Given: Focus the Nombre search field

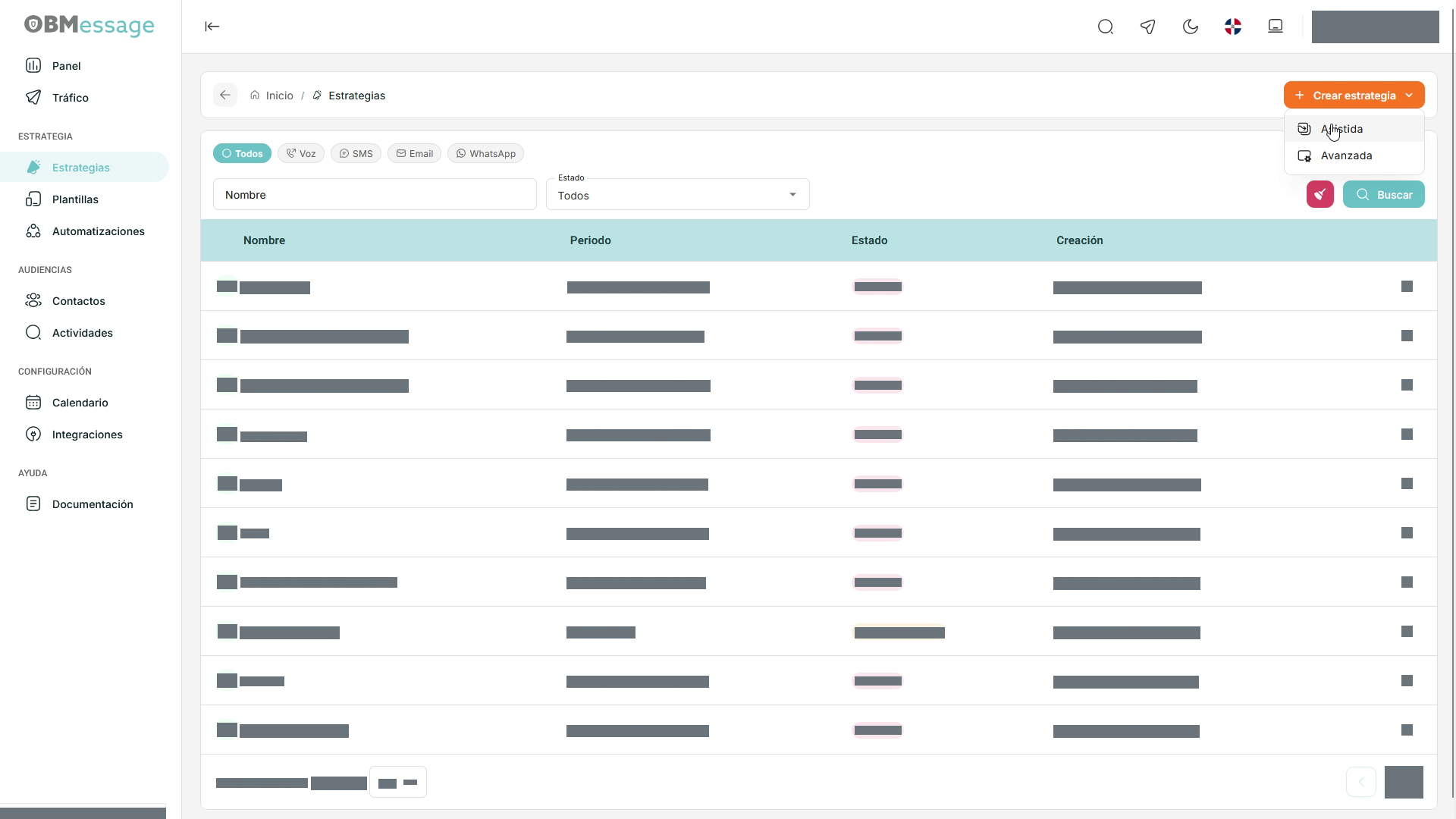Looking at the screenshot, I should click(375, 194).
